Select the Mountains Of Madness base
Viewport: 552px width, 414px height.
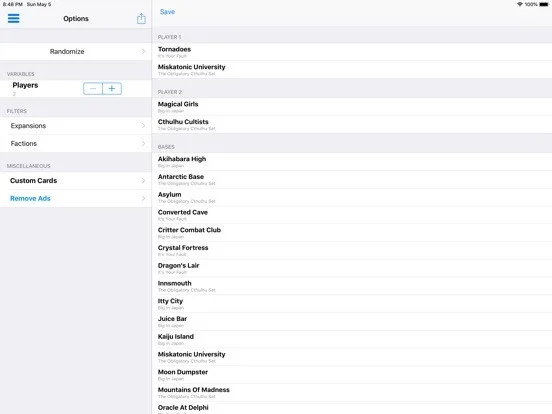point(352,392)
